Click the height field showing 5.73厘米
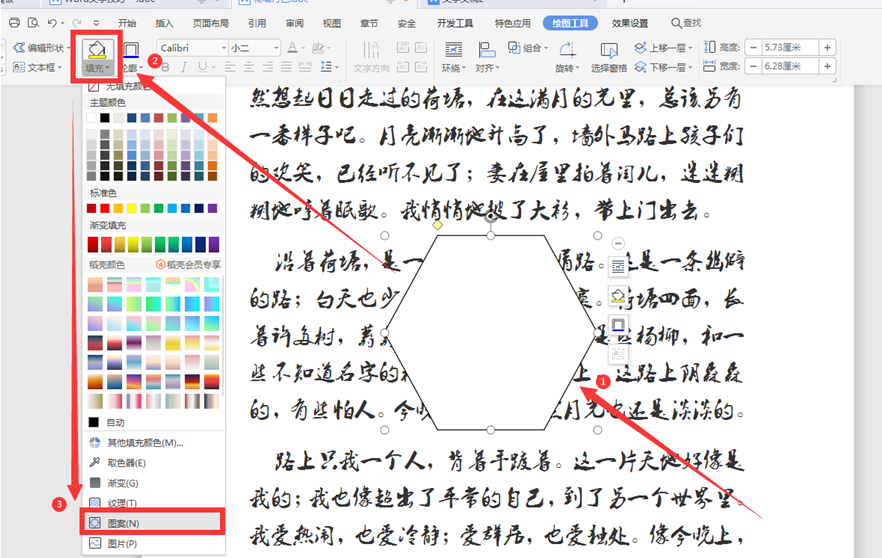Viewport: 882px width, 558px height. pos(790,48)
